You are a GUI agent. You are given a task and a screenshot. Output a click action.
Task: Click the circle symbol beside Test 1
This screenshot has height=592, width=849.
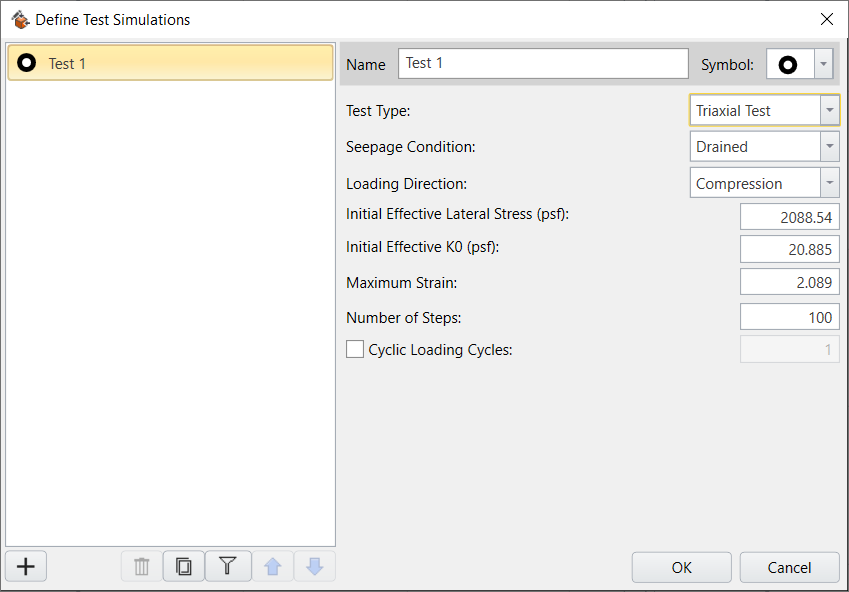click(27, 62)
